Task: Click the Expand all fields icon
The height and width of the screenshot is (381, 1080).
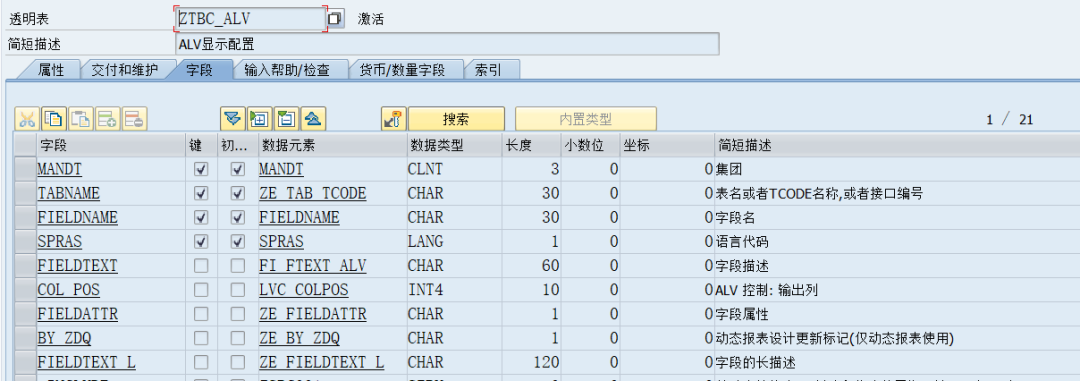Action: [x=233, y=119]
